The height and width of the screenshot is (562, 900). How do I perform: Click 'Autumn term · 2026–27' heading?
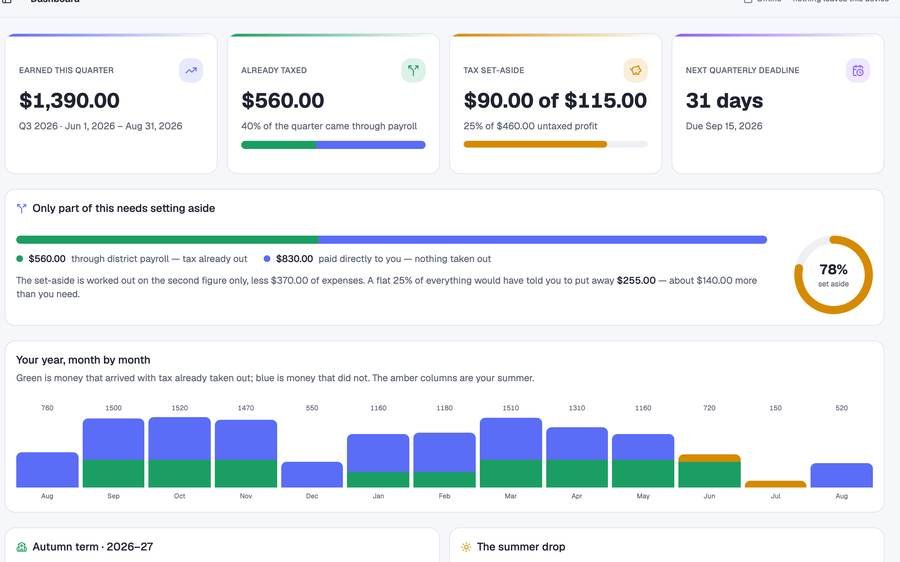(x=92, y=547)
